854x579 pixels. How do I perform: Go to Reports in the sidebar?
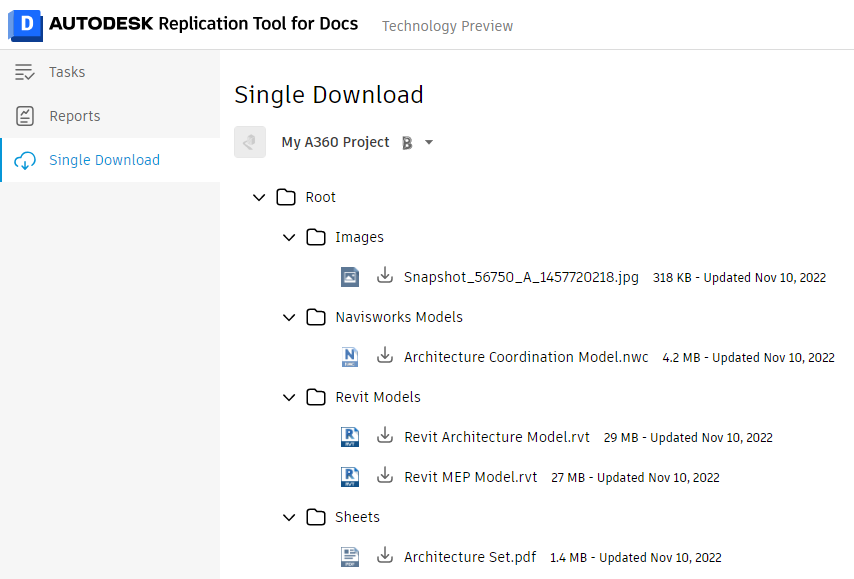point(74,116)
